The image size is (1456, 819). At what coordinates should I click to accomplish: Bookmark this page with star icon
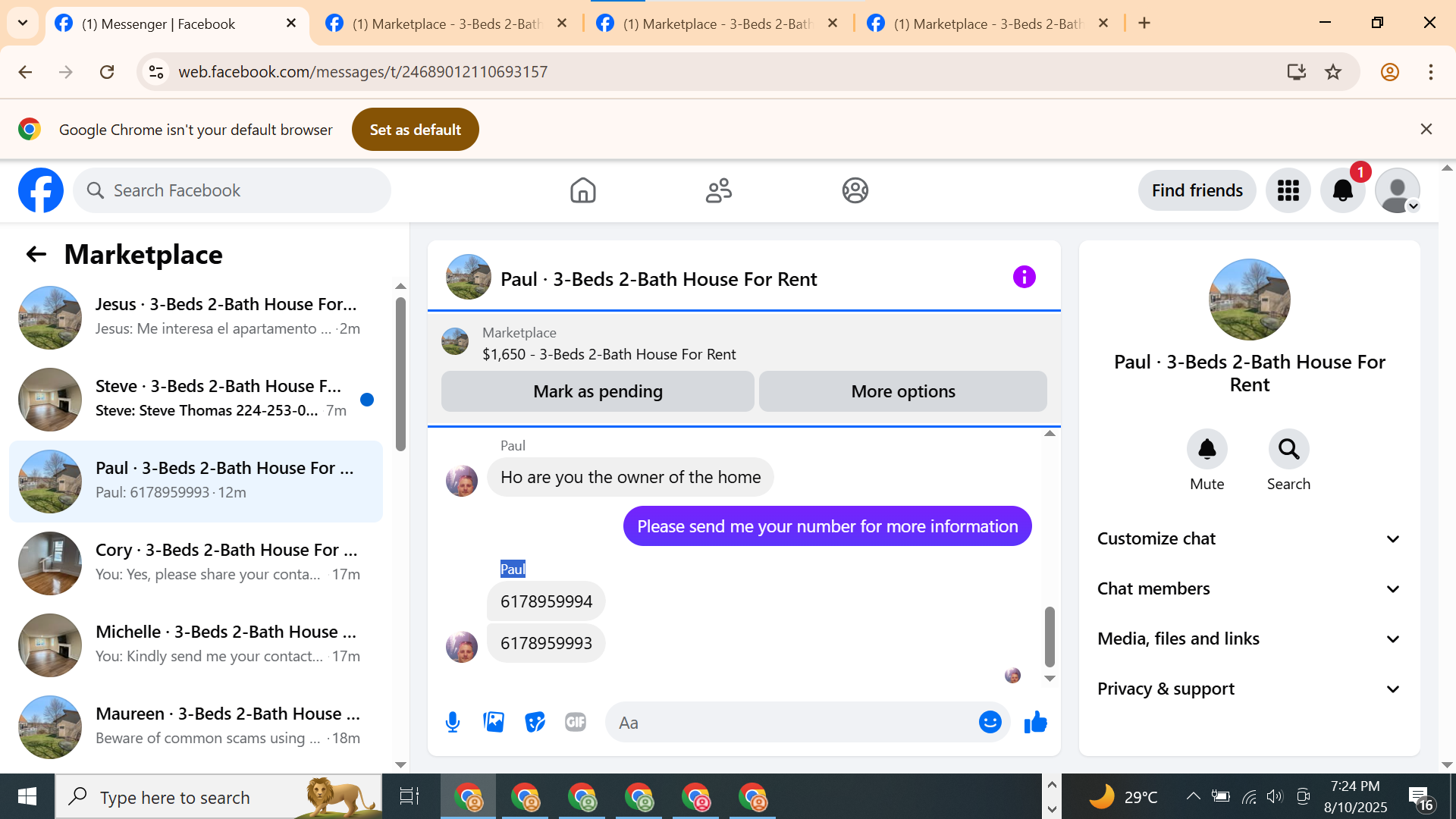[1332, 72]
